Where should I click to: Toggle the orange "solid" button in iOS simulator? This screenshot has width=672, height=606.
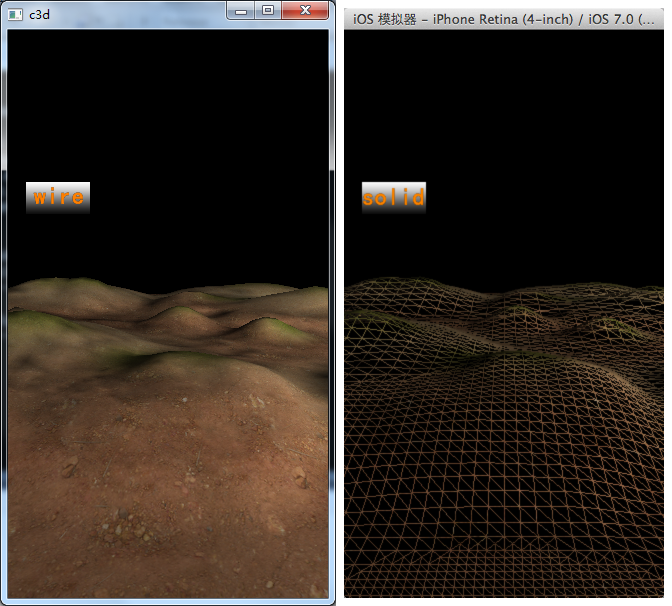[x=394, y=198]
